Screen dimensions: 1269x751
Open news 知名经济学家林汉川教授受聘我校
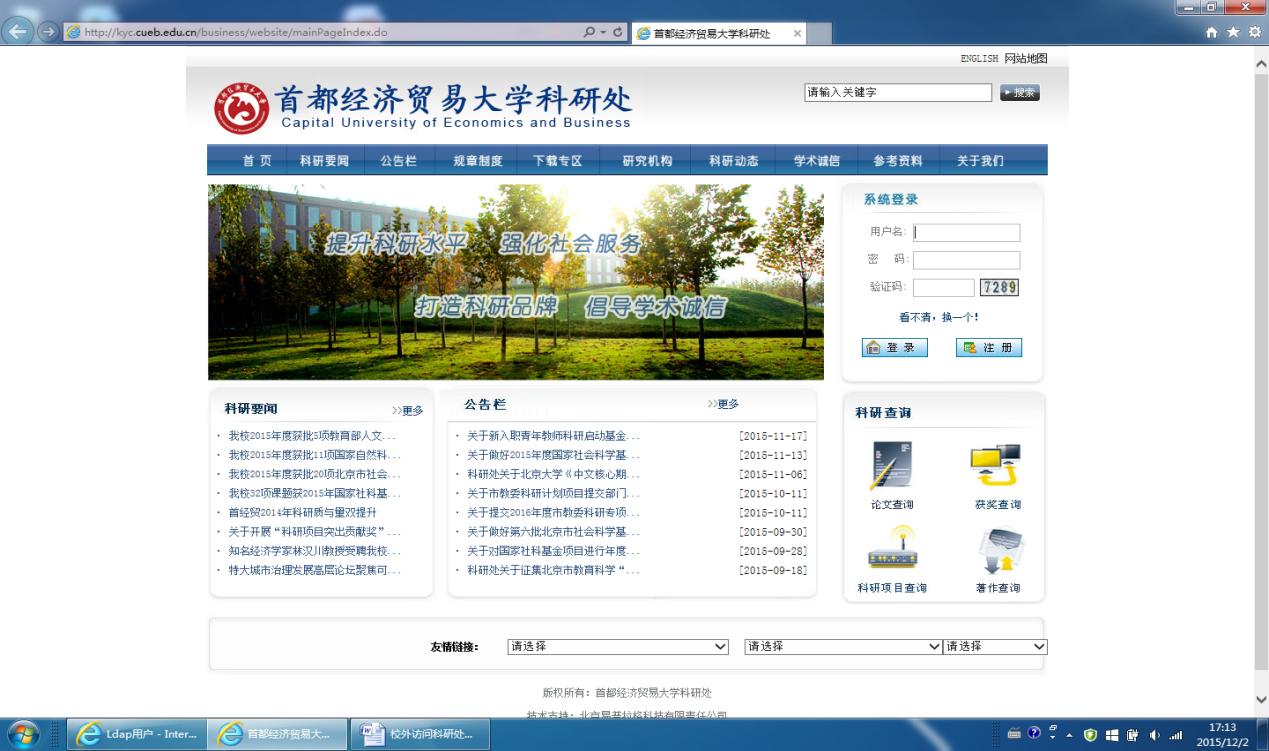pos(314,551)
